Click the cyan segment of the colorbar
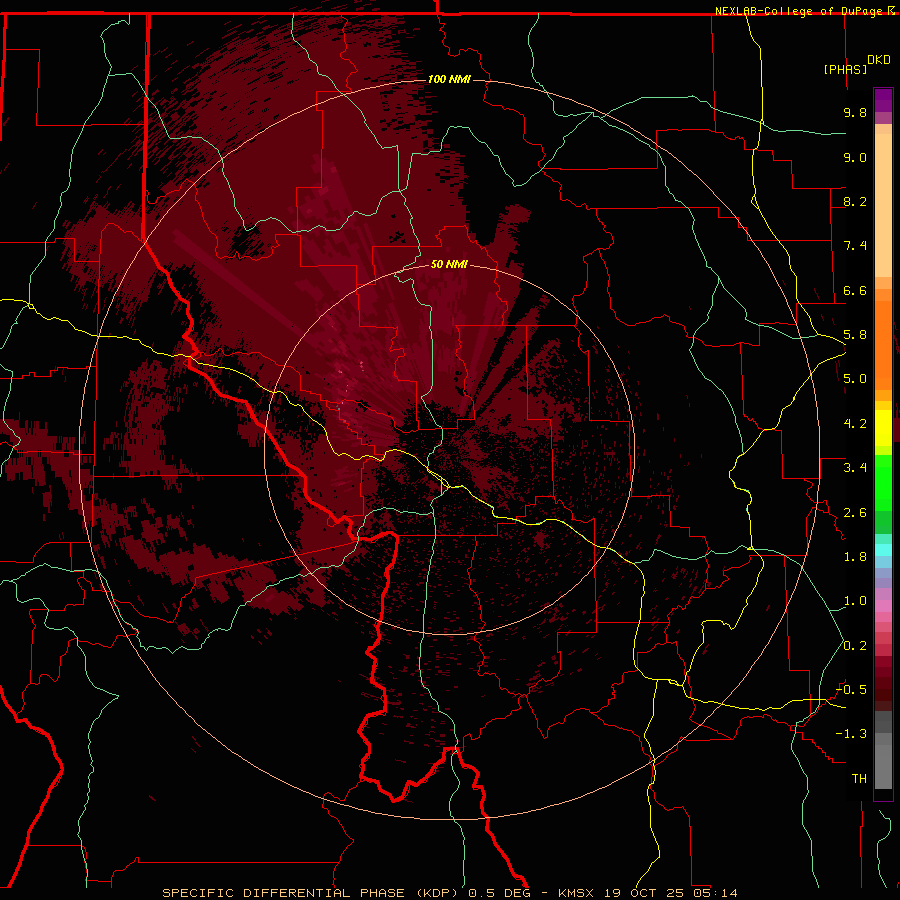This screenshot has width=900, height=900. tap(883, 550)
